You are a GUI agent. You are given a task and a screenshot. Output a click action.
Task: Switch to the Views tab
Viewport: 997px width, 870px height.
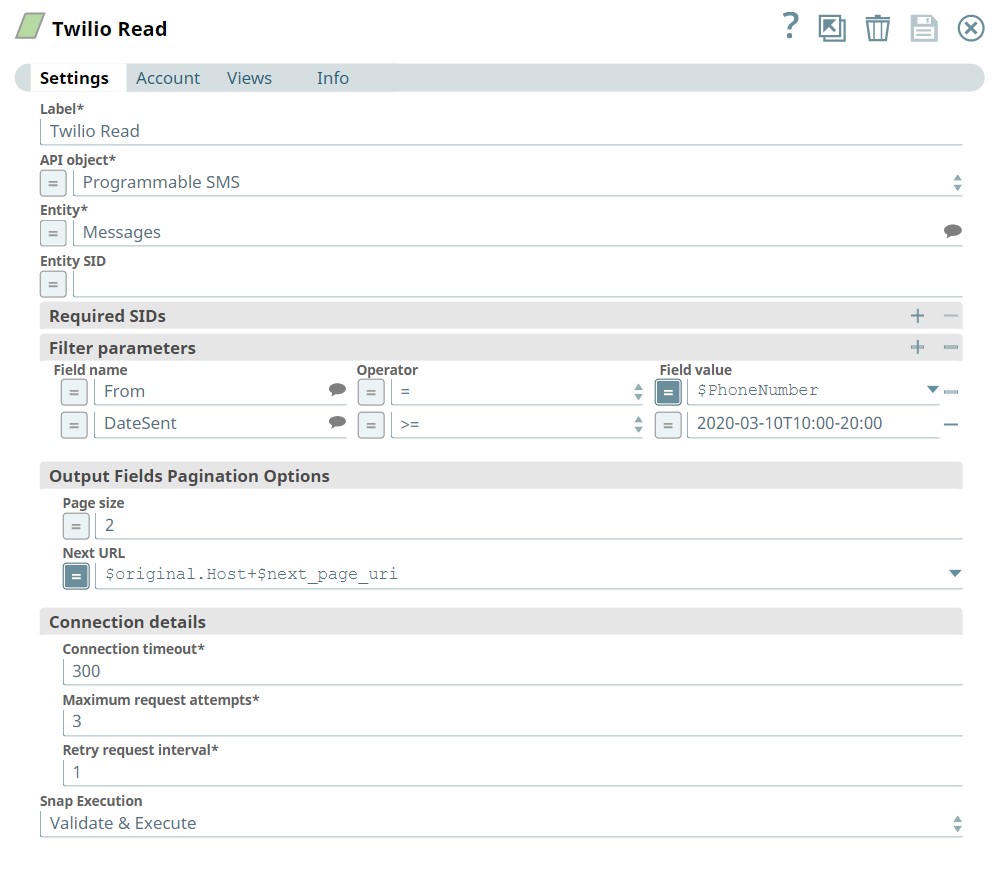(249, 78)
